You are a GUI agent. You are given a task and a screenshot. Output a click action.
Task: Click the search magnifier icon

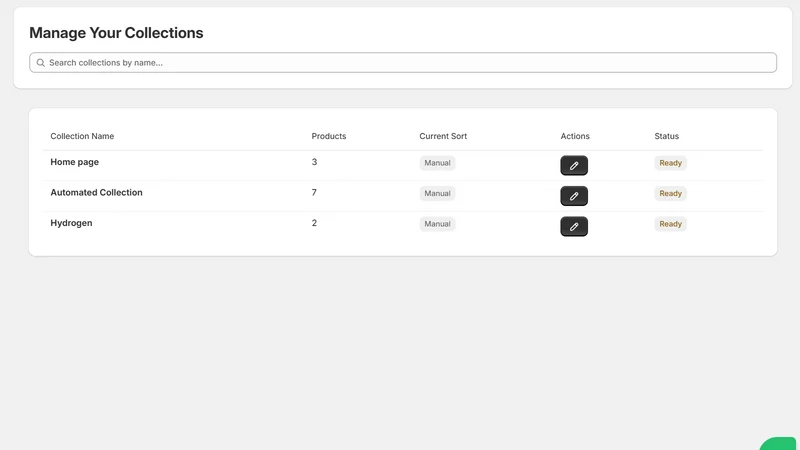(41, 63)
